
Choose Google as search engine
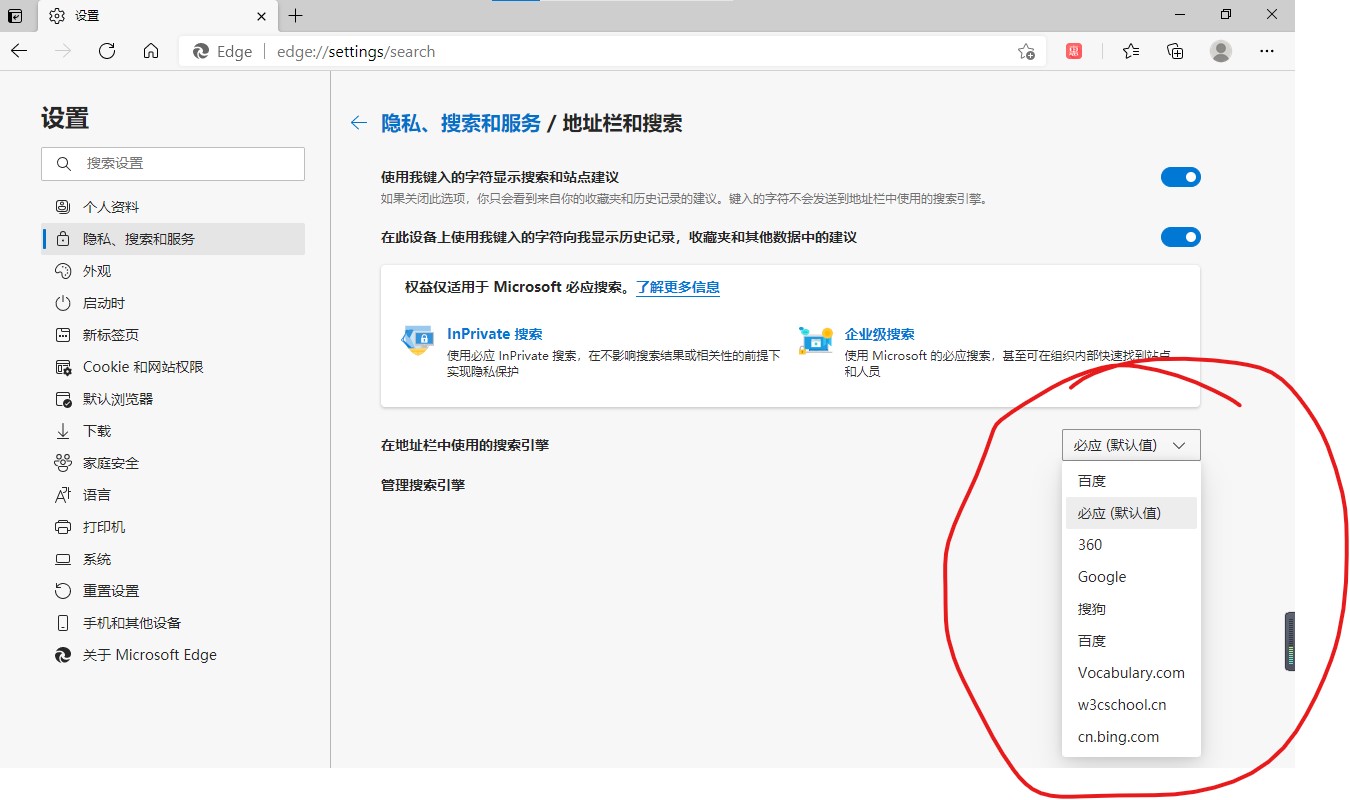1131,577
